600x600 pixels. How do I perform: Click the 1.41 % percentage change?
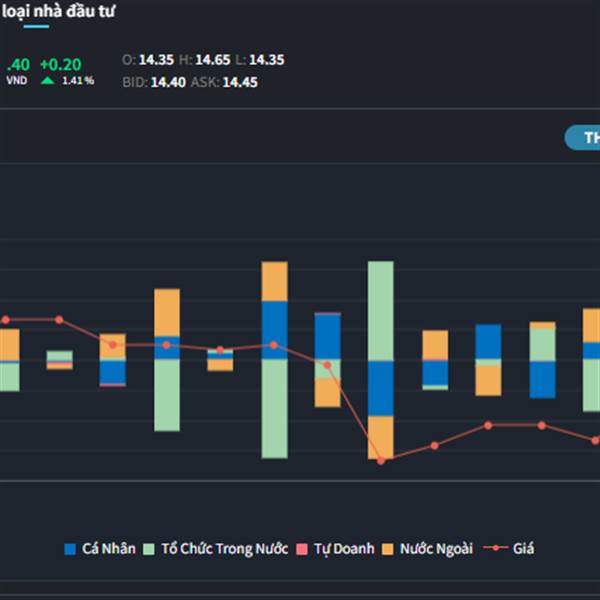[x=76, y=81]
